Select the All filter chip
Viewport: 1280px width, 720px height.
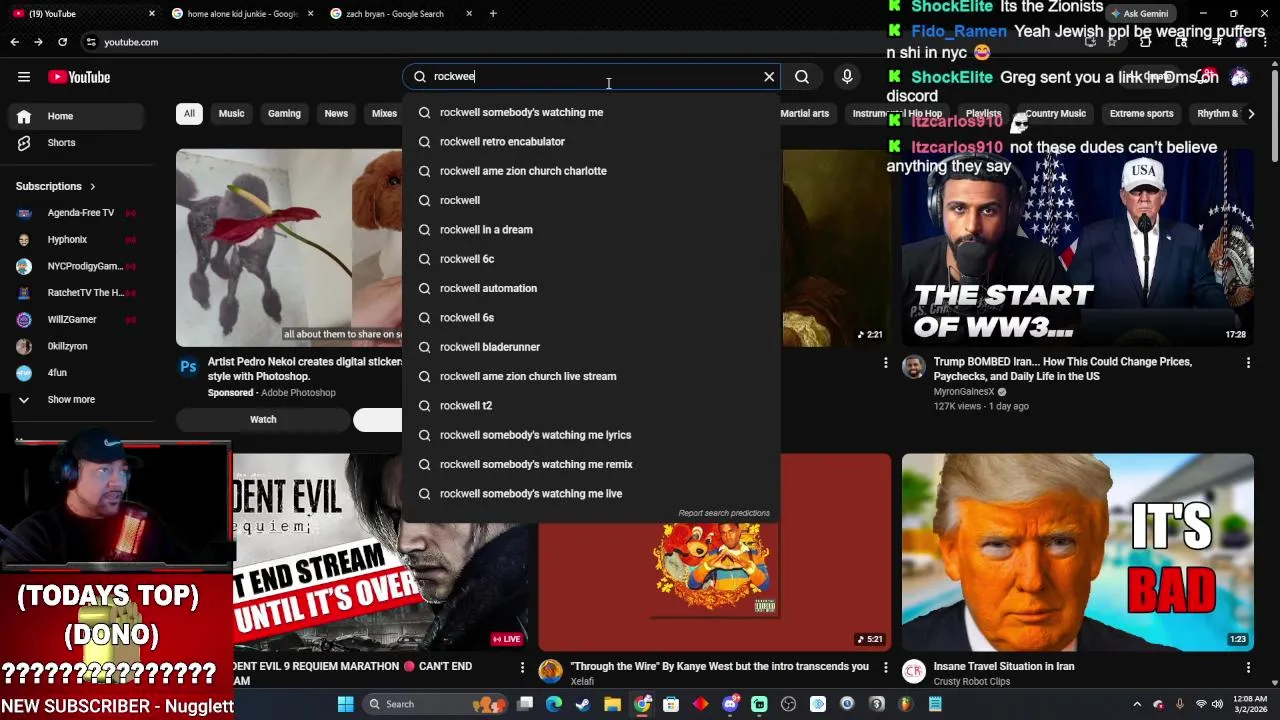[x=189, y=114]
